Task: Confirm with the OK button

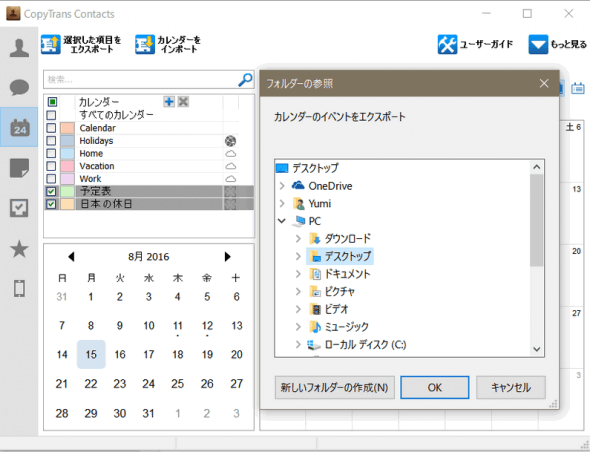Action: [435, 387]
